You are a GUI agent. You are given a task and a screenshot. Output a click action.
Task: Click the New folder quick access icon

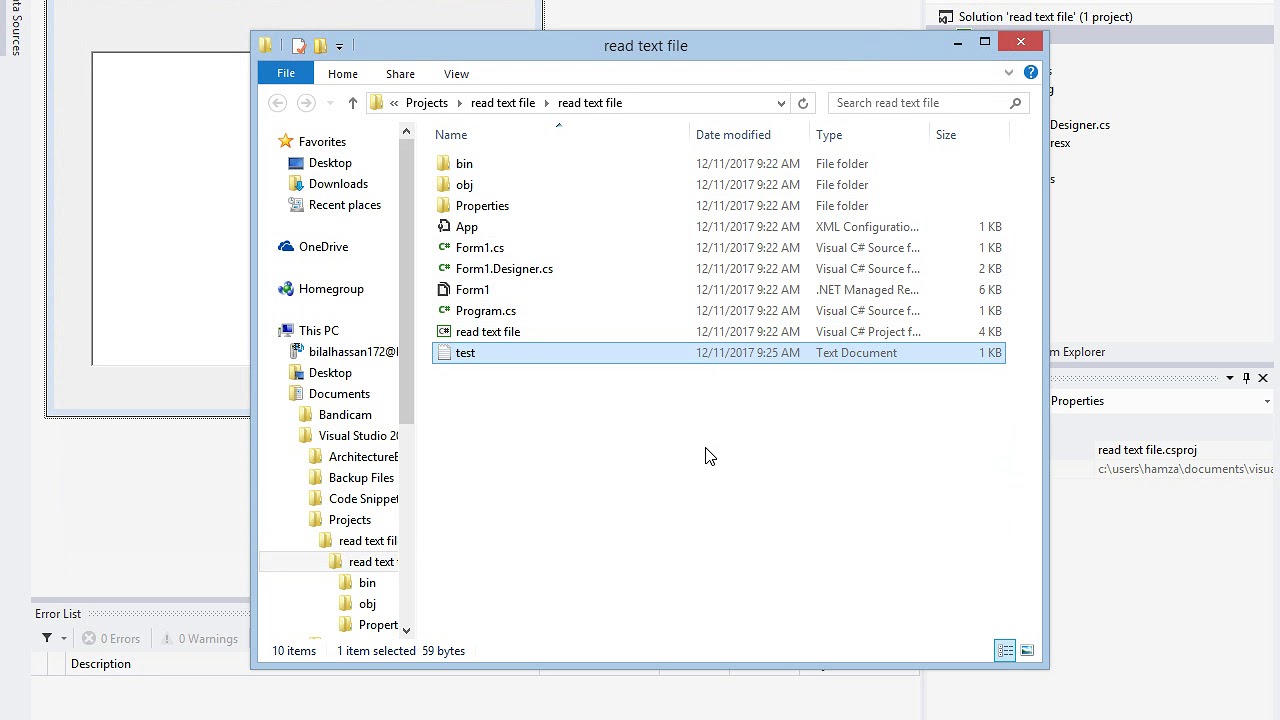tap(320, 46)
